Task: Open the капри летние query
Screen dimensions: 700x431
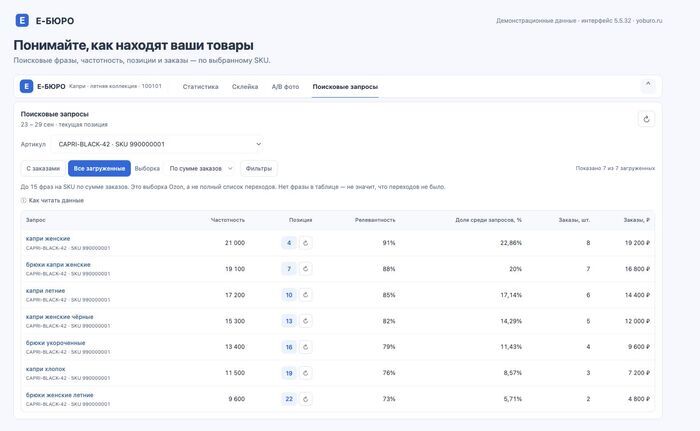Action: point(46,291)
